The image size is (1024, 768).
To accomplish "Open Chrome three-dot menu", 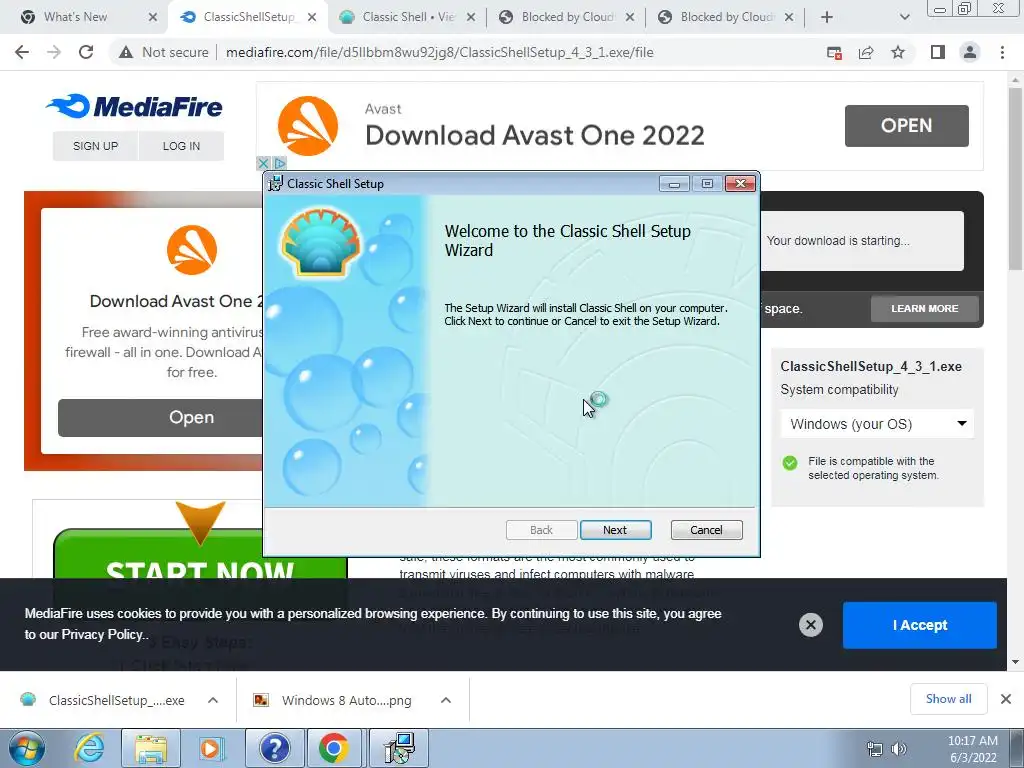I will click(x=1002, y=52).
